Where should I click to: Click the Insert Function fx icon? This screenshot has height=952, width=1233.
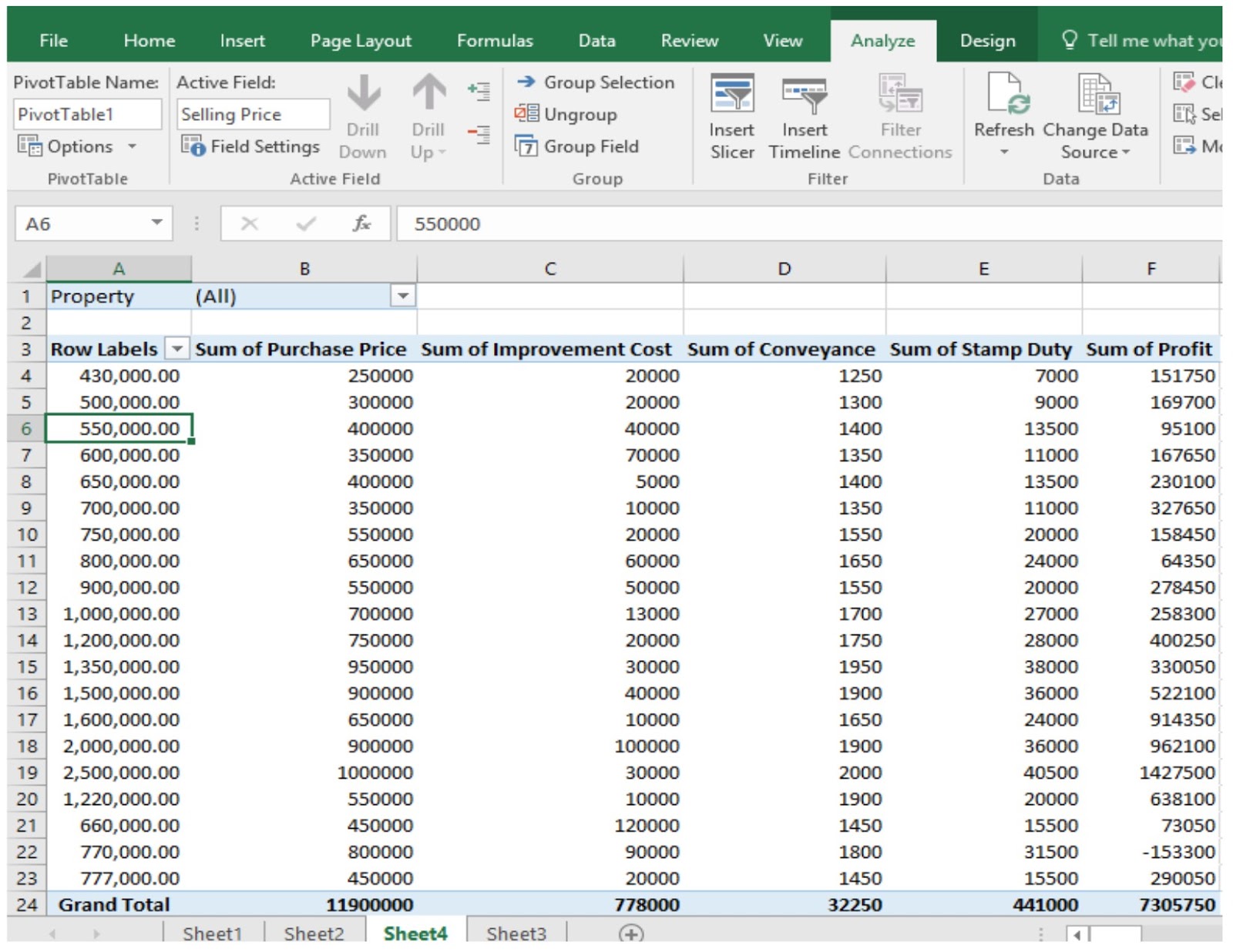tap(361, 224)
